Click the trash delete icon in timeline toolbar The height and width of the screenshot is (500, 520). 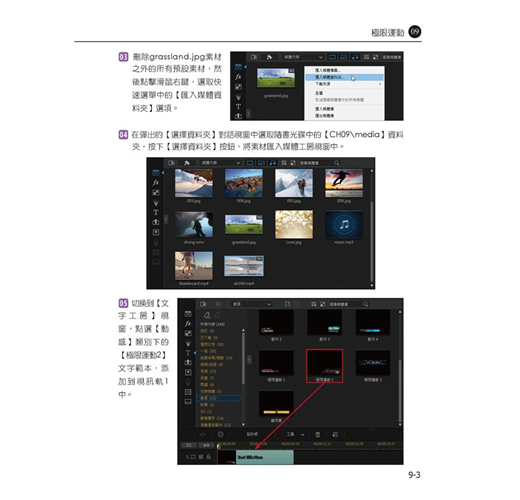318,434
